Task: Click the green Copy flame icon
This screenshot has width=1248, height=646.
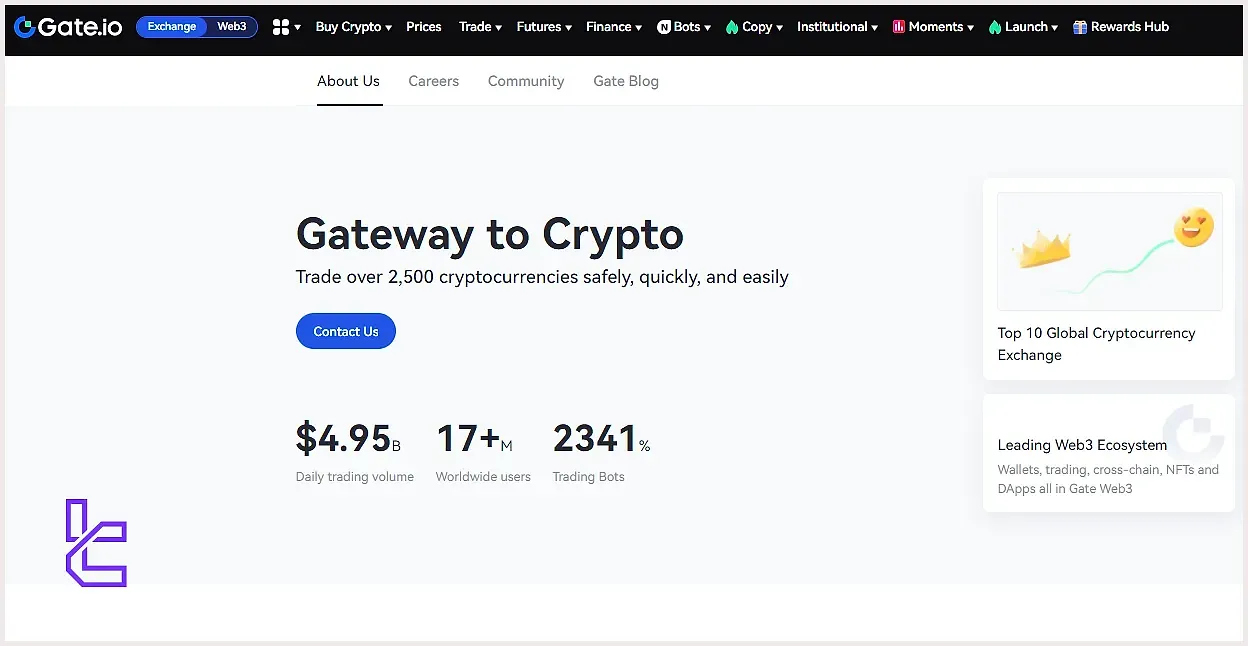Action: (732, 27)
